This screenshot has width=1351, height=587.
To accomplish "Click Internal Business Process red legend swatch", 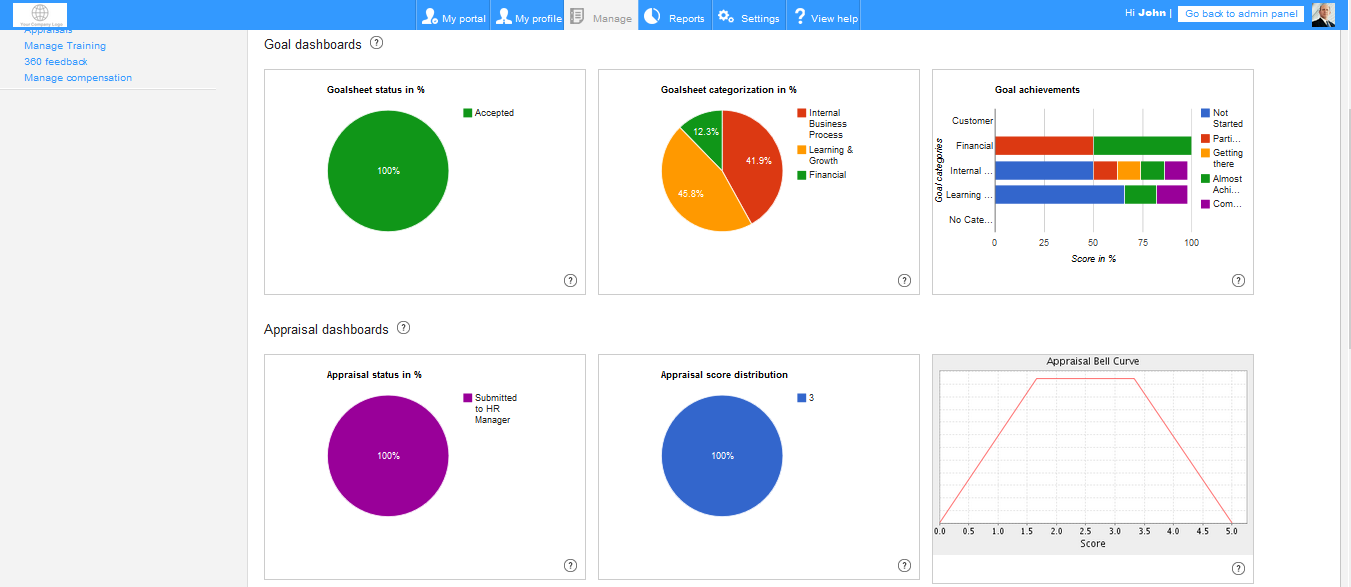I will coord(801,113).
